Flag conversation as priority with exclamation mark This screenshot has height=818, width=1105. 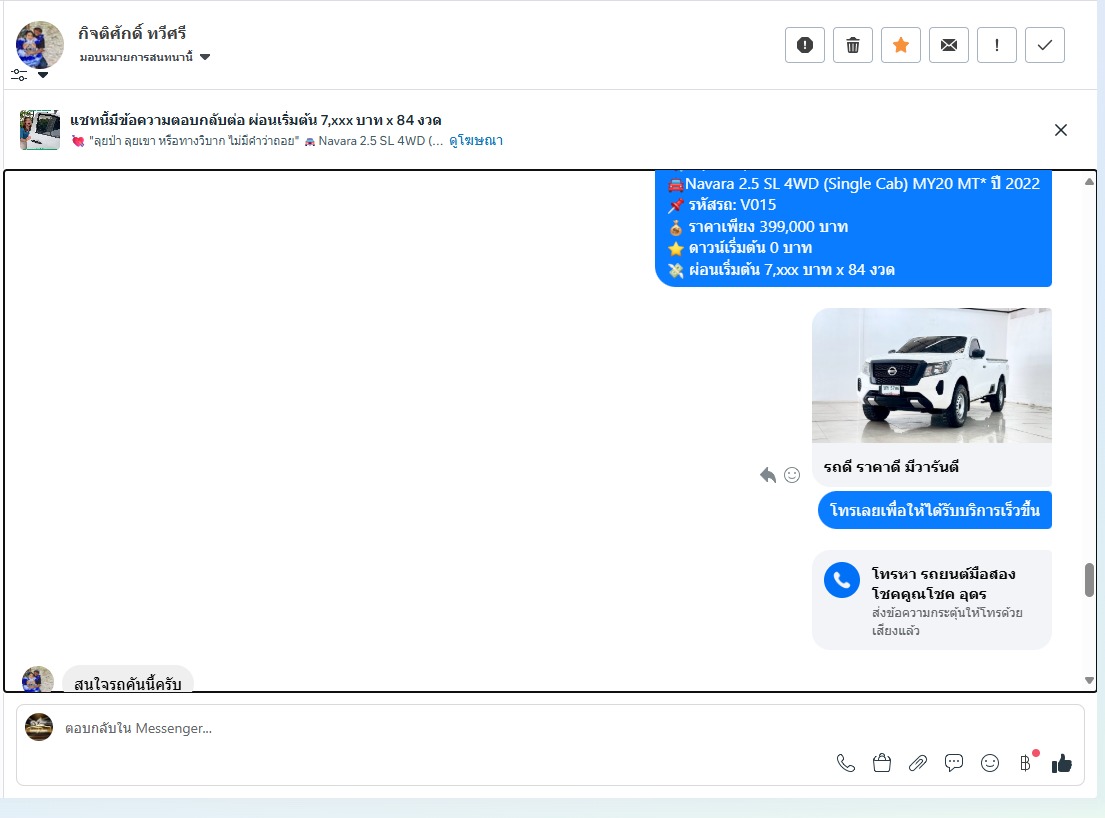[996, 45]
